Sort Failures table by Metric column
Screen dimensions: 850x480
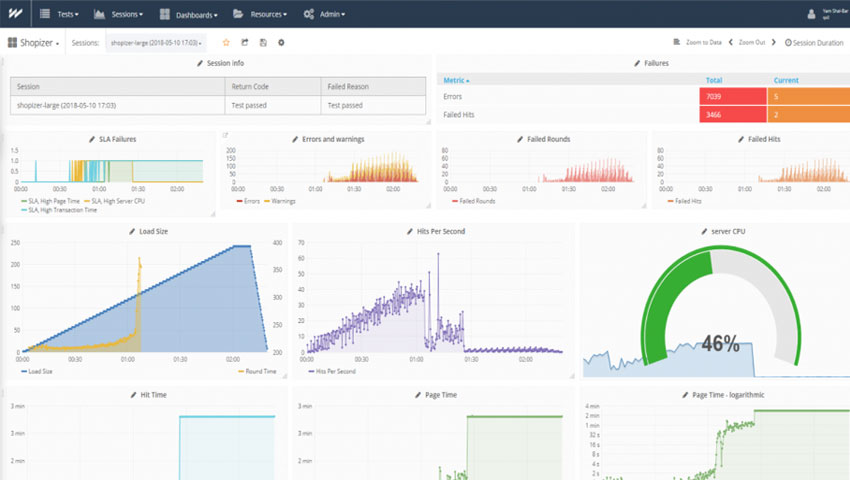point(457,79)
